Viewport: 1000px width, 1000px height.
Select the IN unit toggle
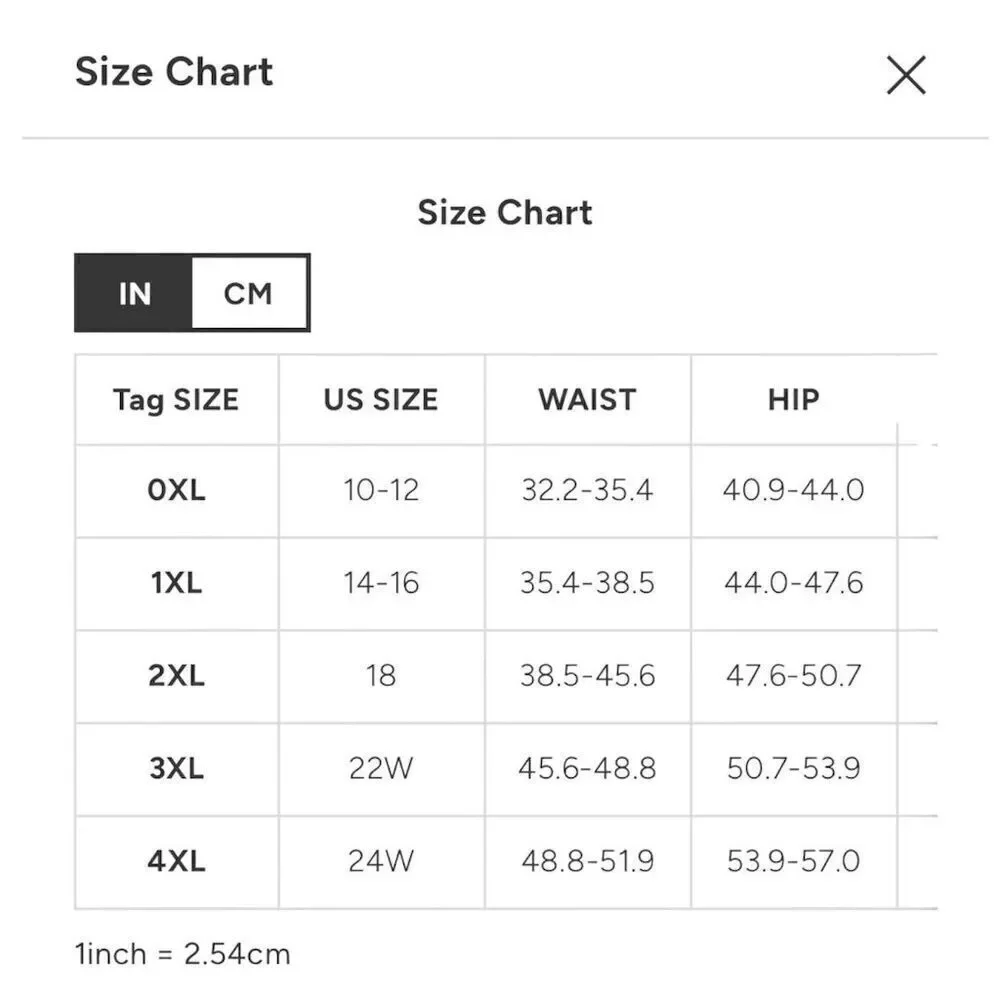pyautogui.click(x=134, y=293)
